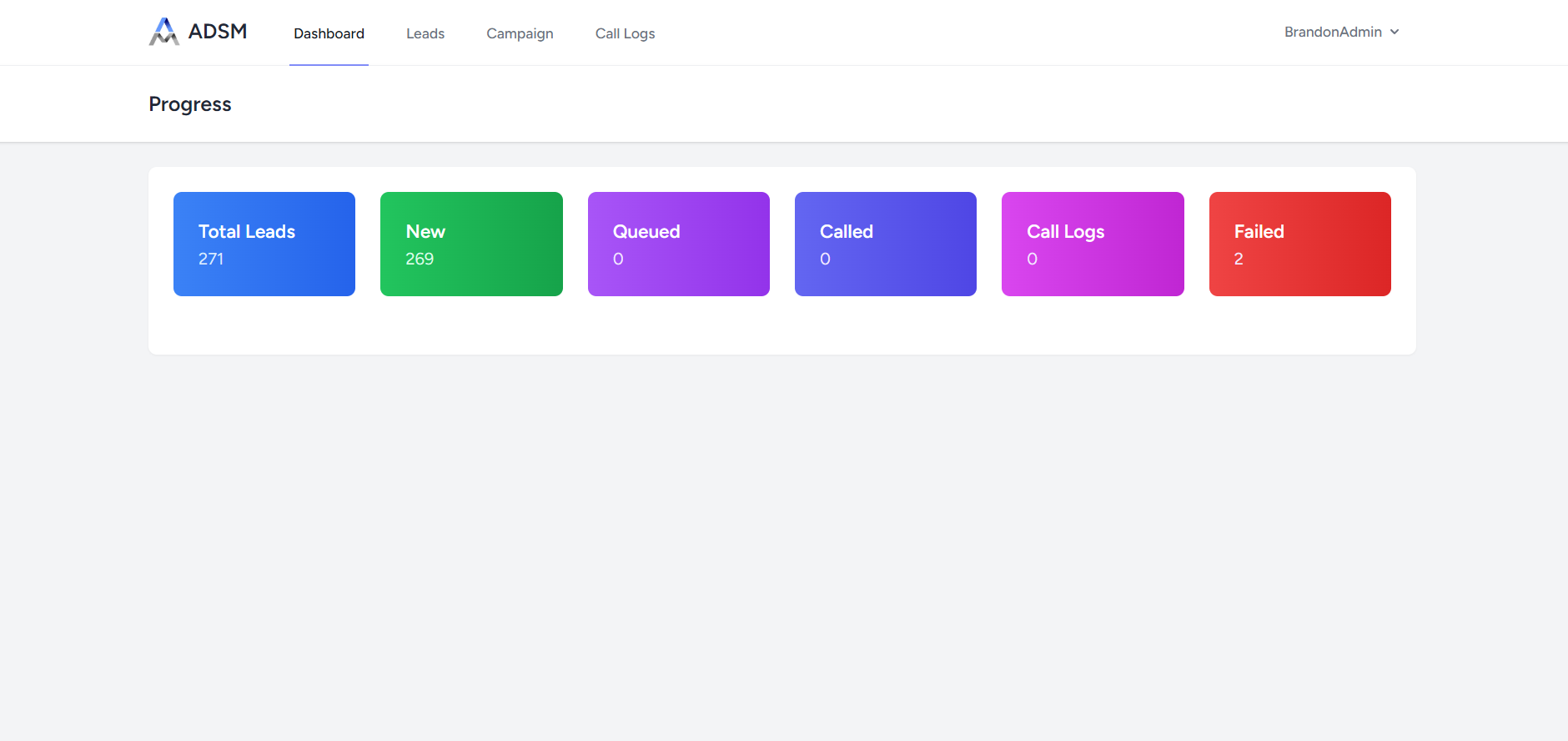Go to the Leads tab
Image resolution: width=1568 pixels, height=741 pixels.
pos(425,33)
